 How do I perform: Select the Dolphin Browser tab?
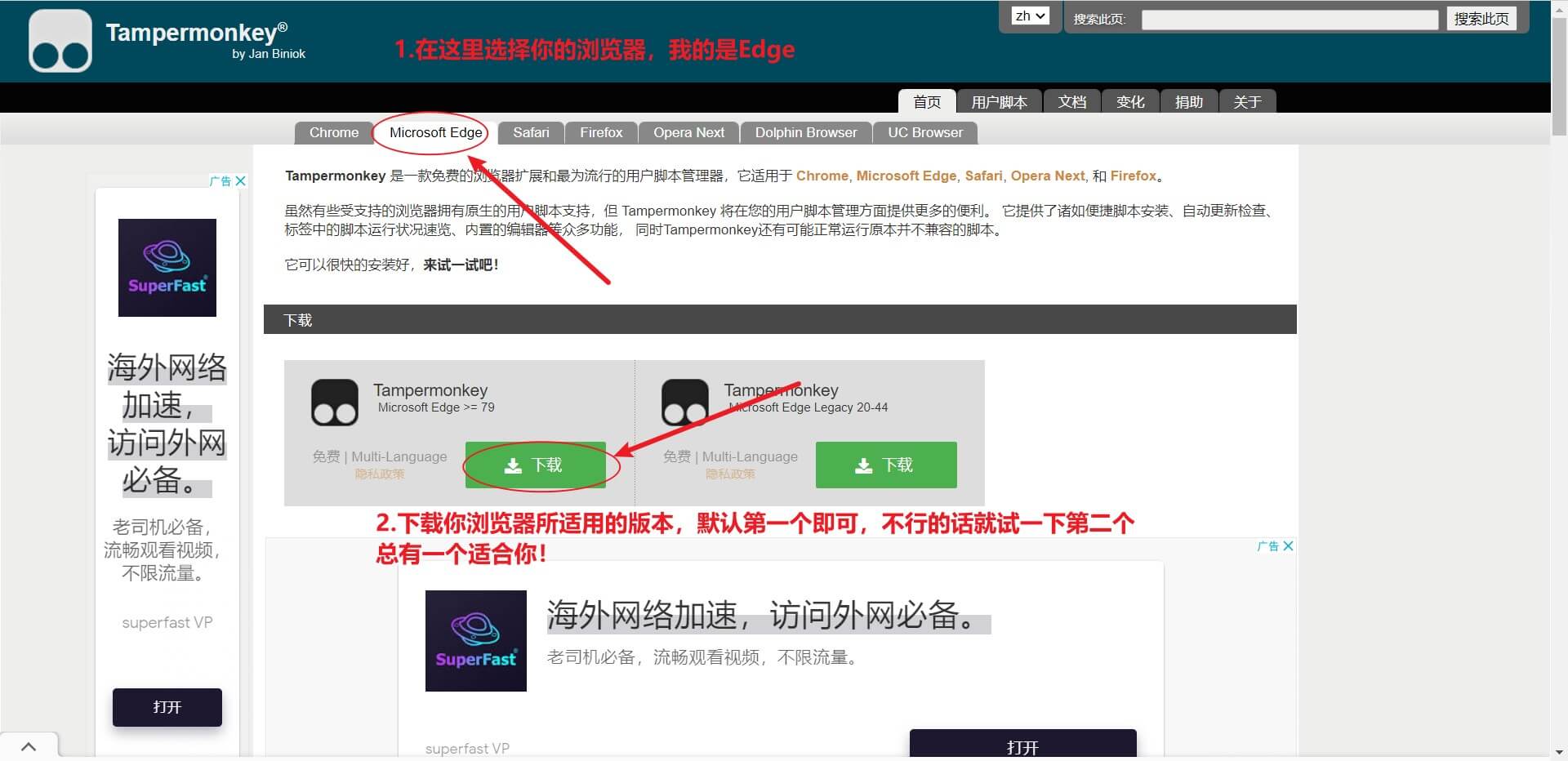(x=806, y=132)
